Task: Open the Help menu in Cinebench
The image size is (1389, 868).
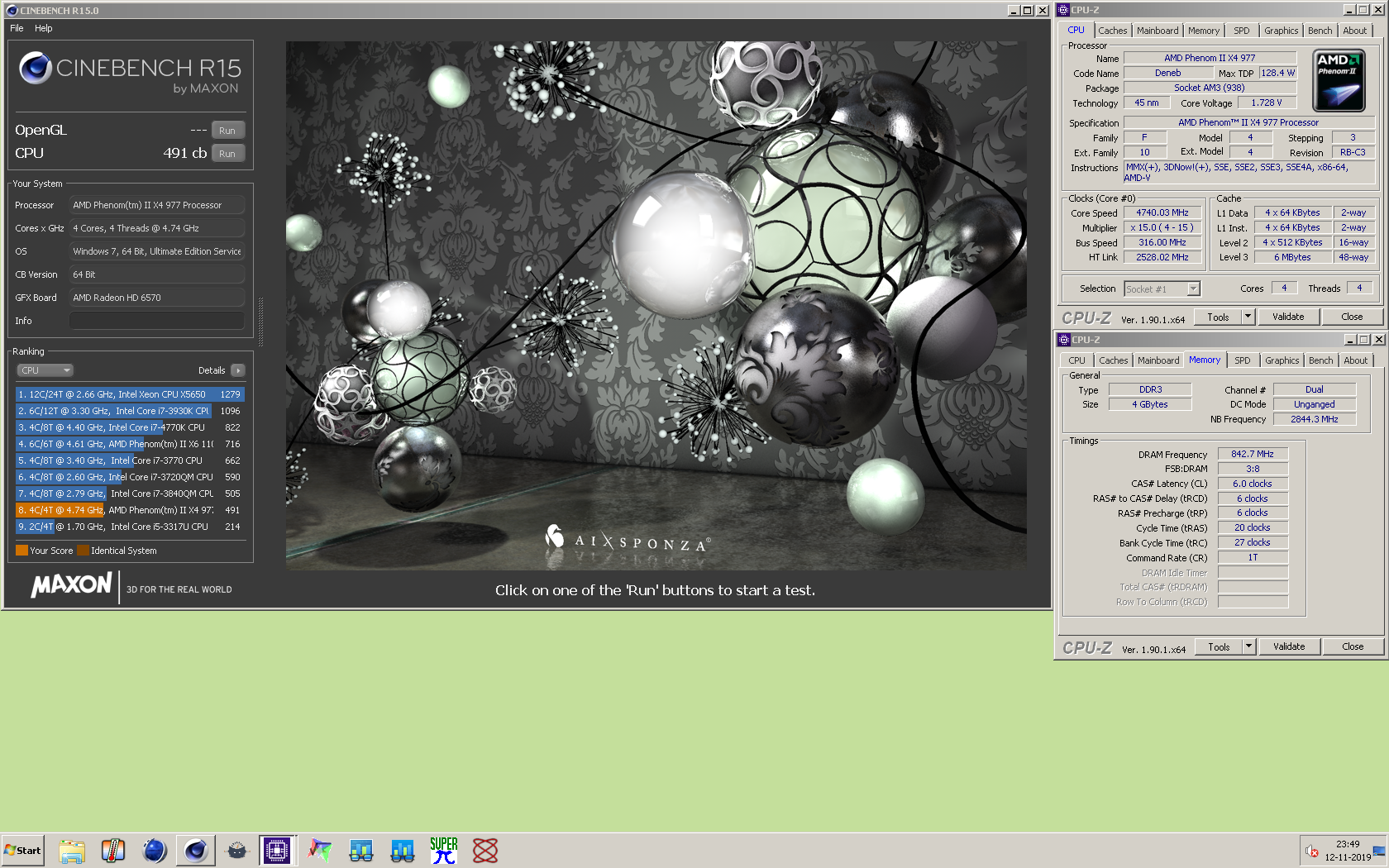Action: [44, 28]
